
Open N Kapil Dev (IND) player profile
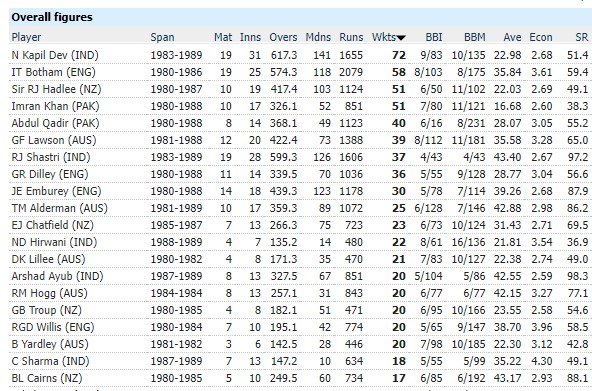point(55,55)
